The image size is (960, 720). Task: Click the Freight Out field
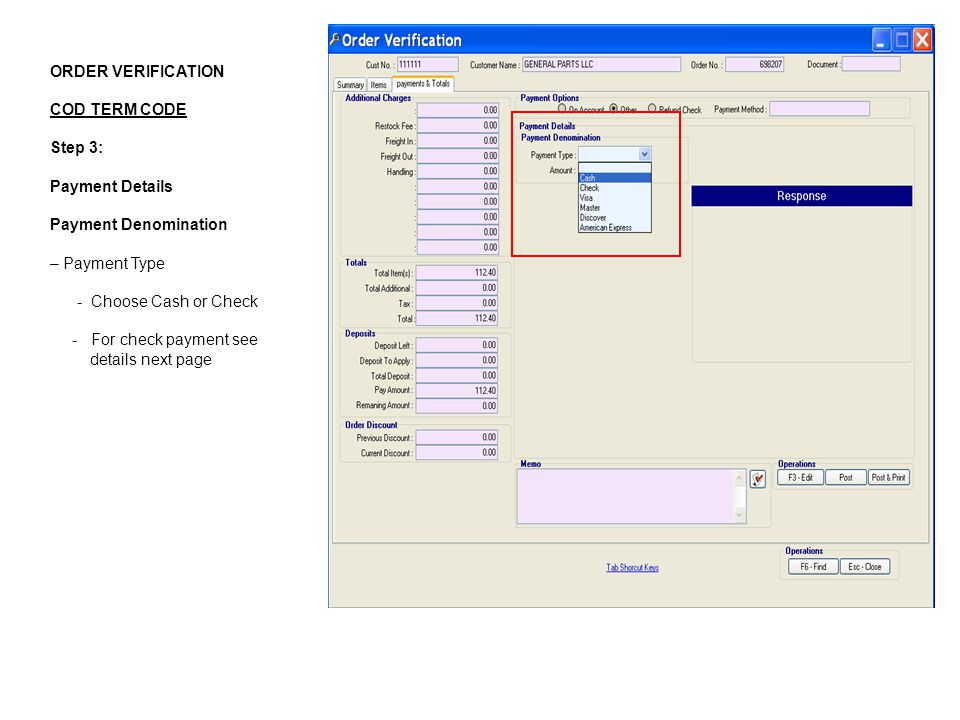(x=457, y=156)
